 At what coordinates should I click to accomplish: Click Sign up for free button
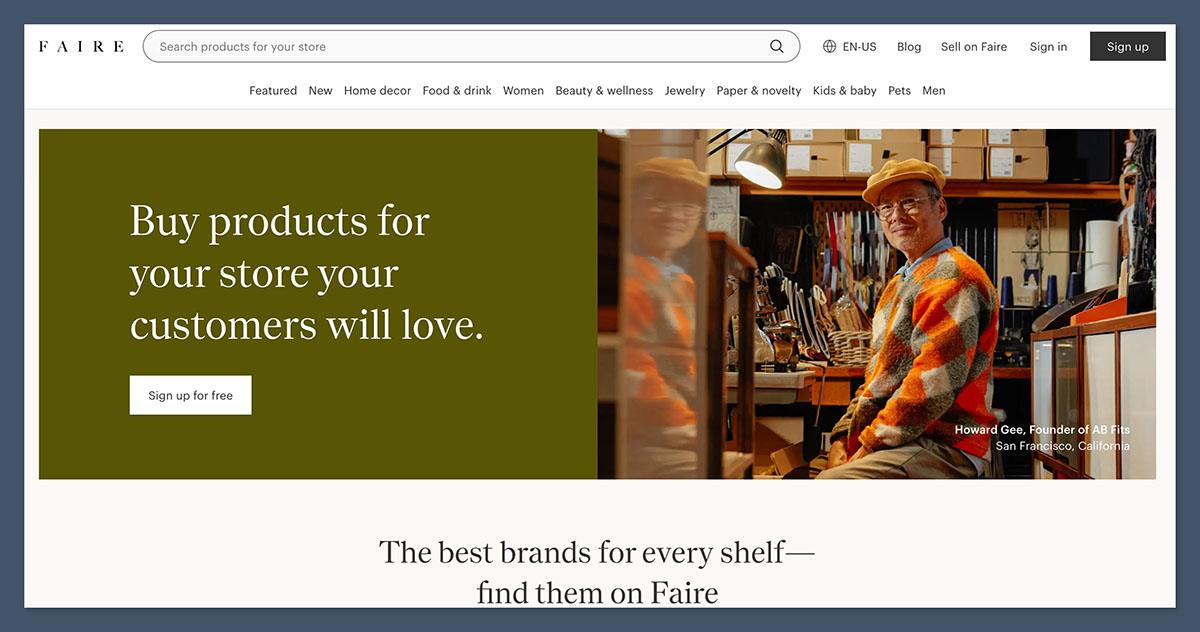[x=190, y=395]
